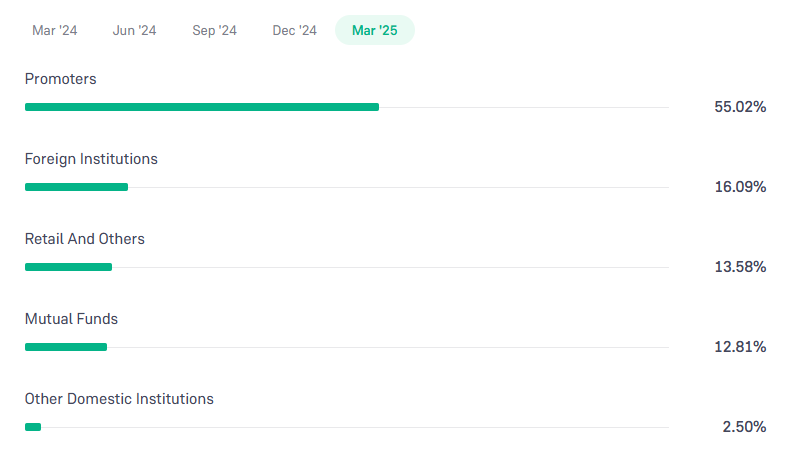The image size is (797, 468).
Task: Click the Promoters label
Action: pos(61,79)
